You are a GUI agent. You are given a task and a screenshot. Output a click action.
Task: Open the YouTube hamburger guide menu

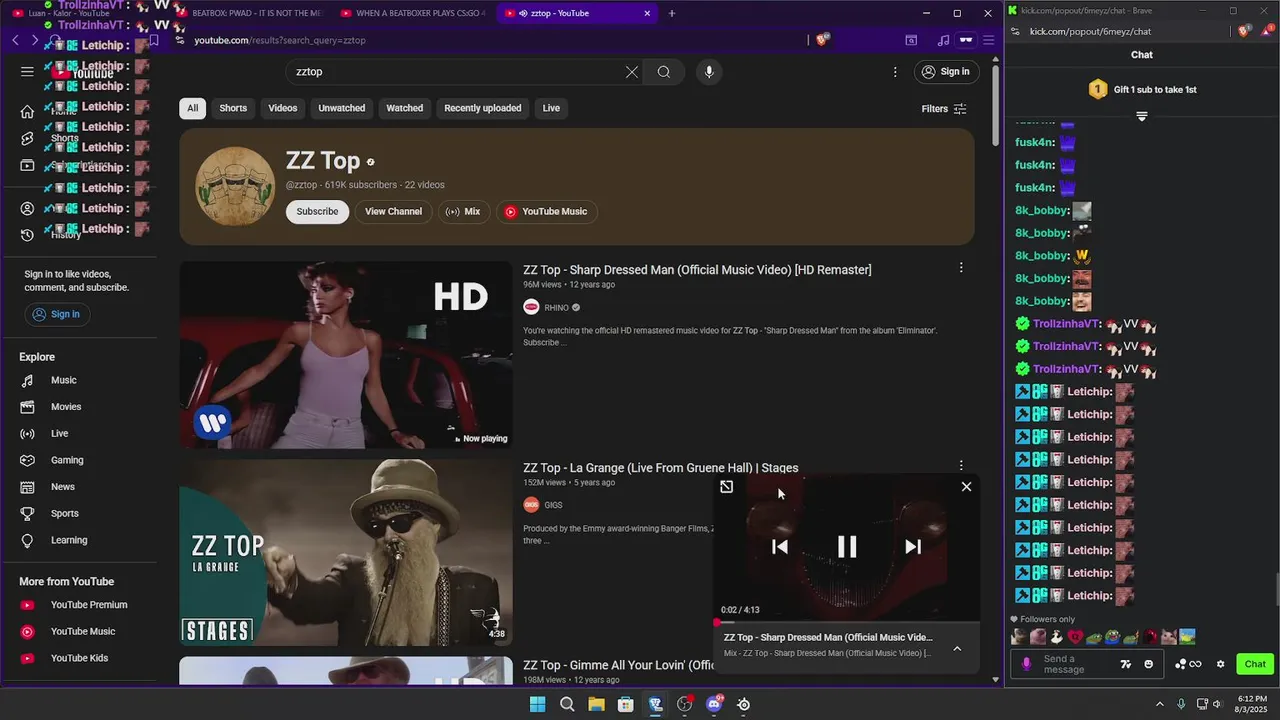coord(27,72)
